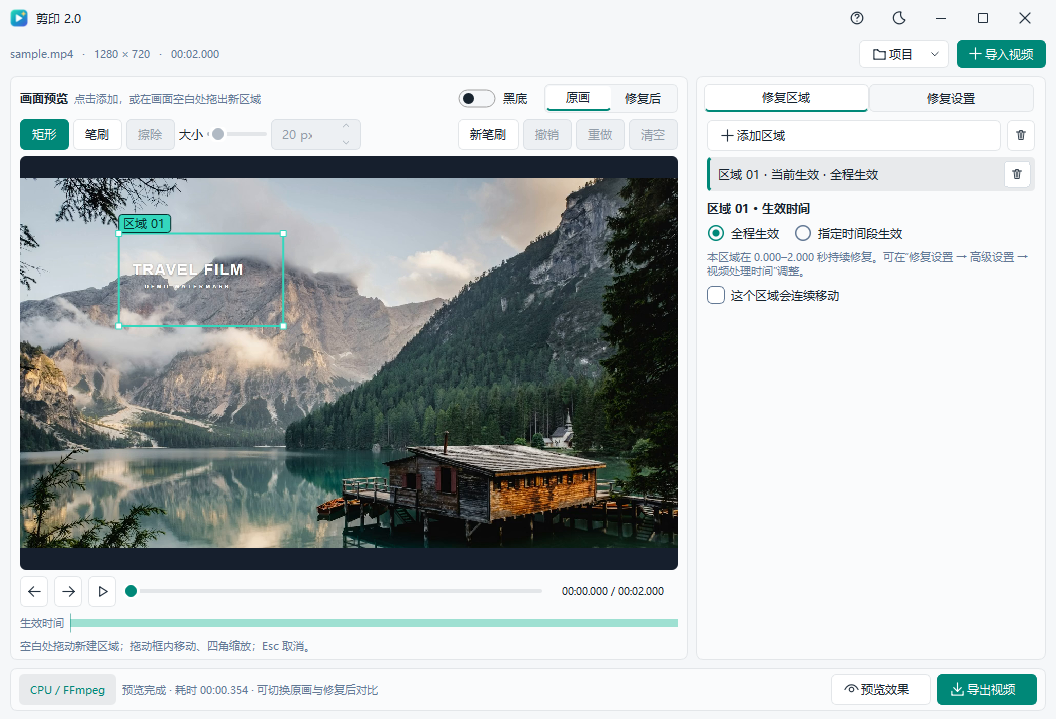The height and width of the screenshot is (719, 1056).
Task: Delete 区域 01 using its trash icon
Action: click(x=1017, y=174)
